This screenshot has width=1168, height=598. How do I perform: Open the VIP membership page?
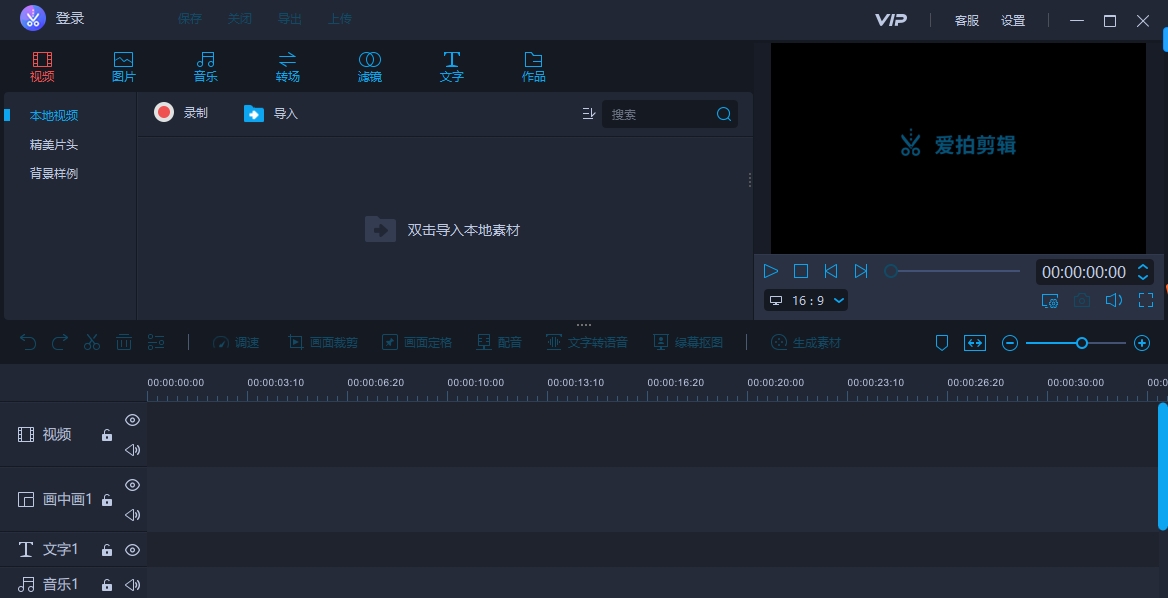pos(891,20)
